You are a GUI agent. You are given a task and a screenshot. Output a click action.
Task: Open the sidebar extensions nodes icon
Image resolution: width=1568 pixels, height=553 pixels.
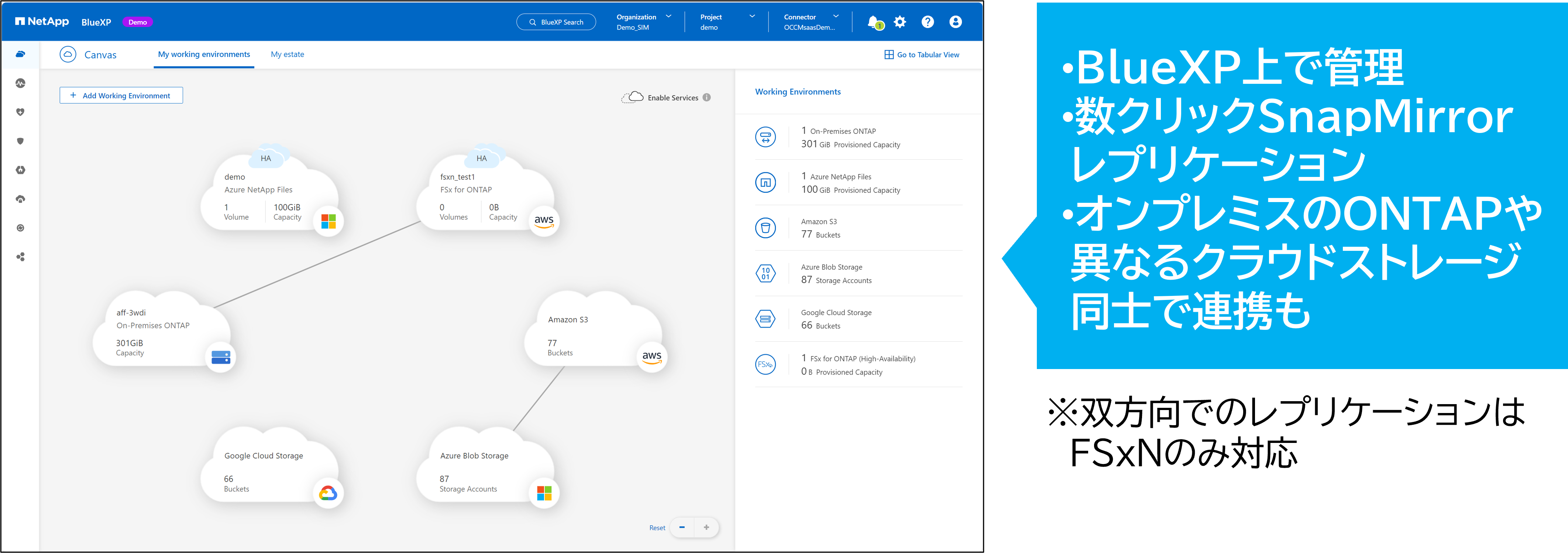point(20,257)
